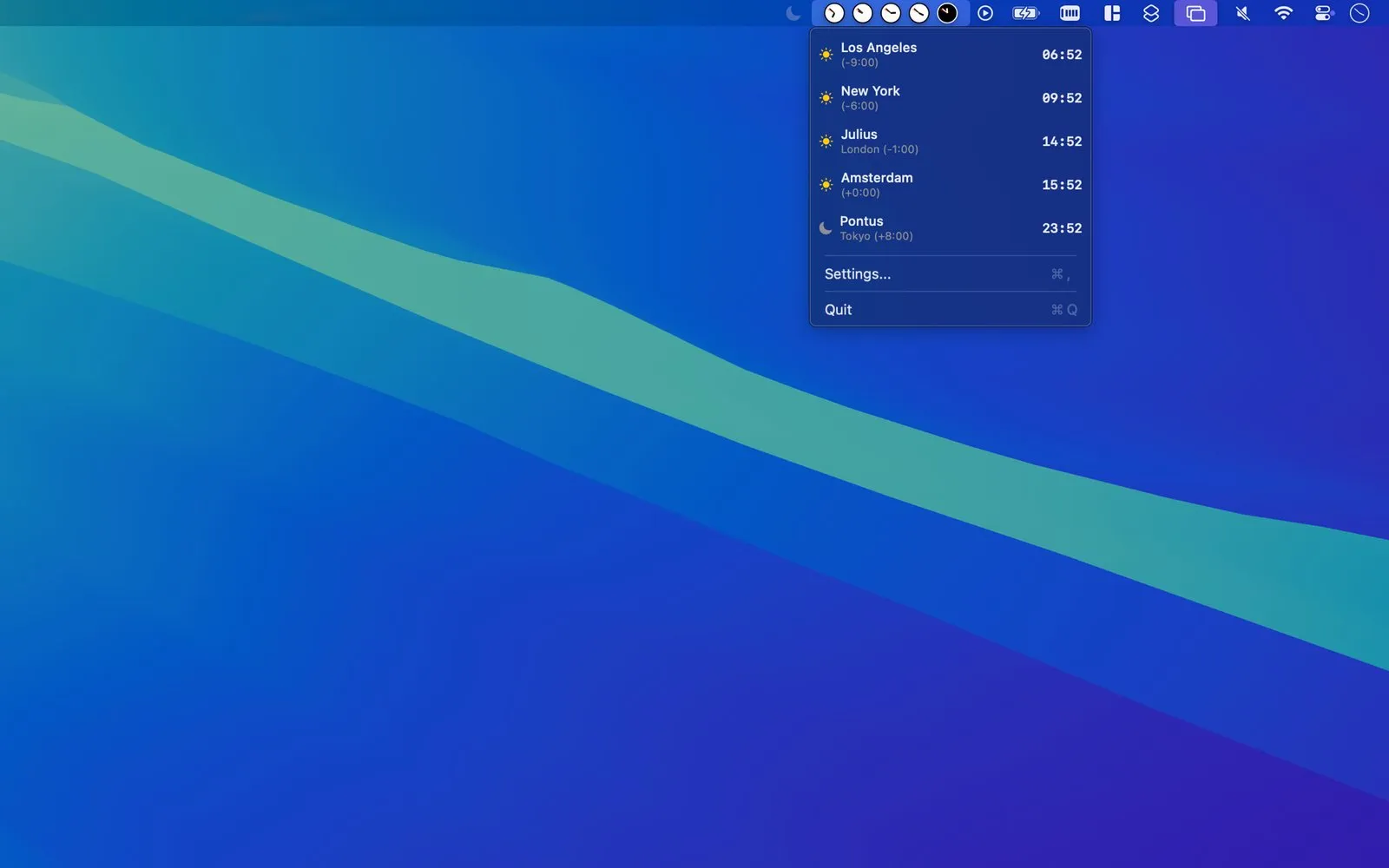Click the stacked layers menu bar icon
The height and width of the screenshot is (868, 1389).
(1151, 13)
